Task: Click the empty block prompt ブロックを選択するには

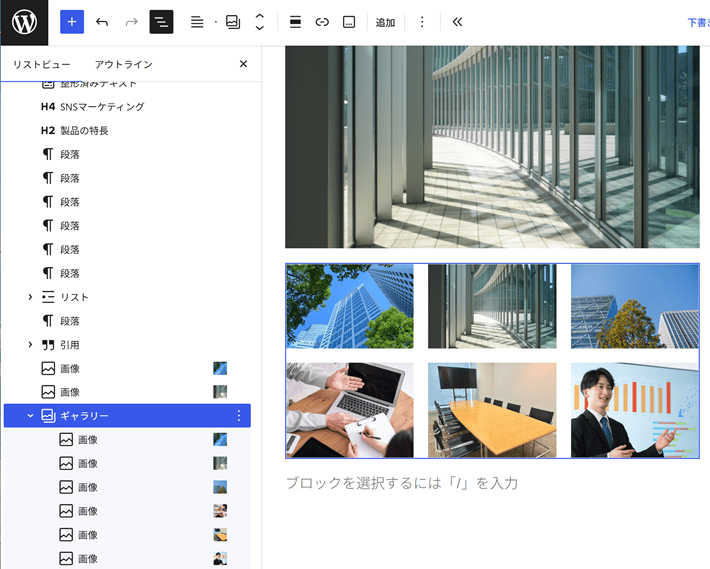Action: (402, 483)
